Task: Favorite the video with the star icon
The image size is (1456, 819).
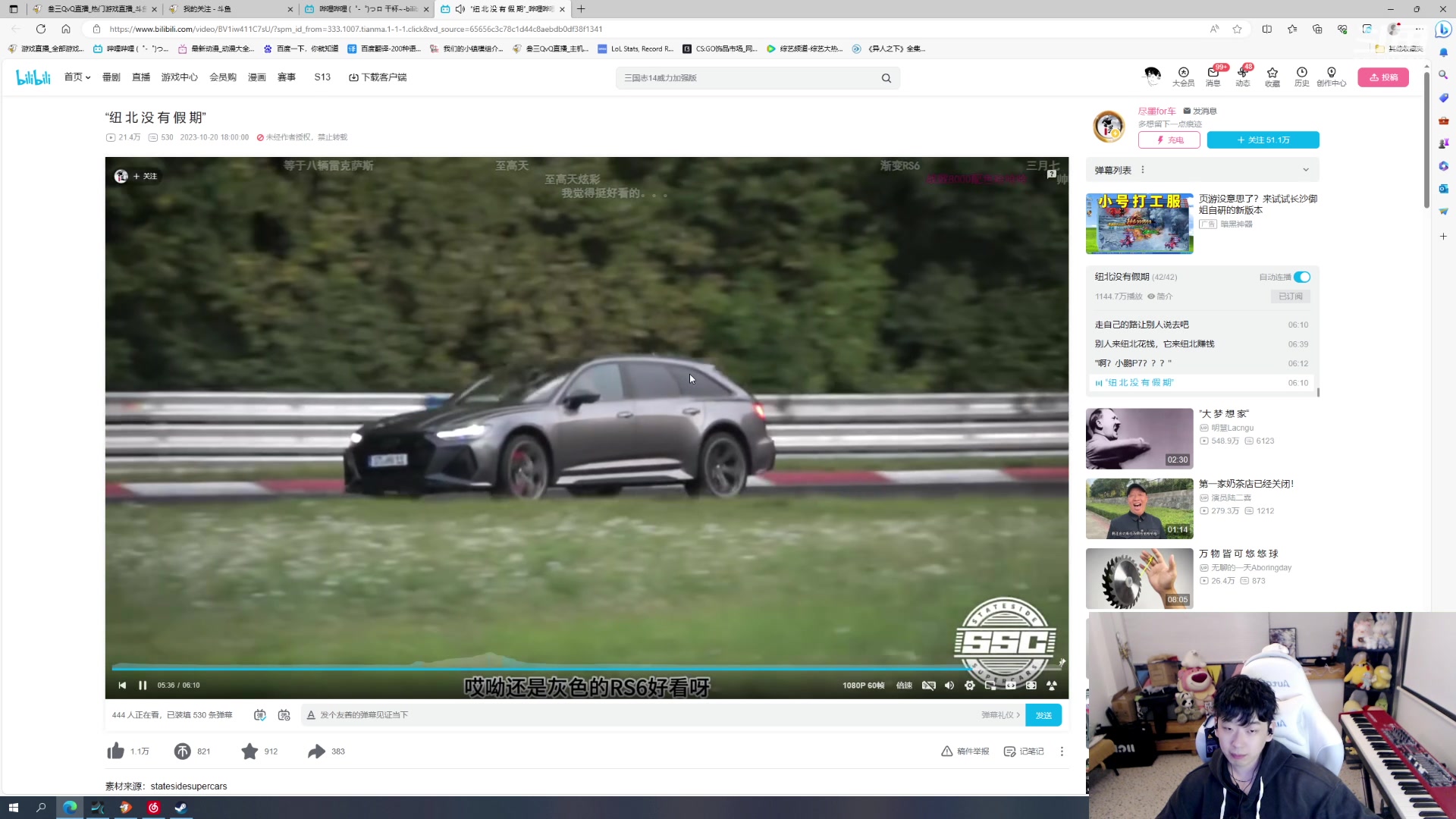Action: [x=249, y=752]
